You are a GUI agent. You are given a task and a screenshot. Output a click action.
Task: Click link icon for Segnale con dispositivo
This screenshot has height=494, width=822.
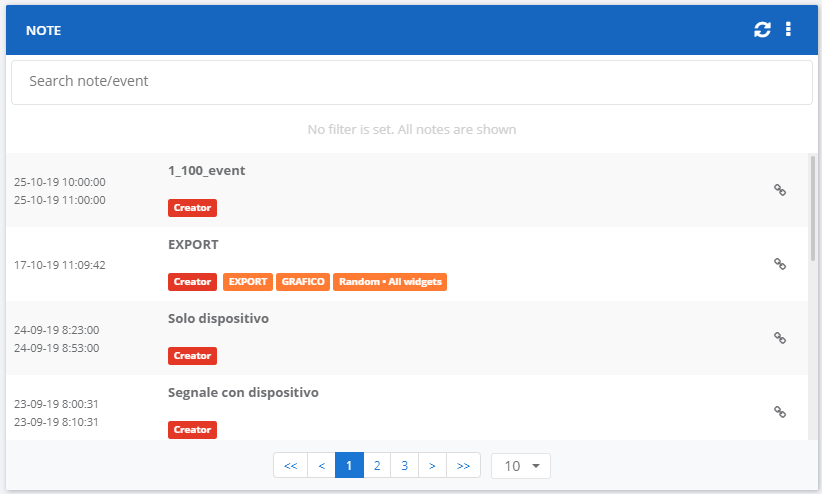780,412
